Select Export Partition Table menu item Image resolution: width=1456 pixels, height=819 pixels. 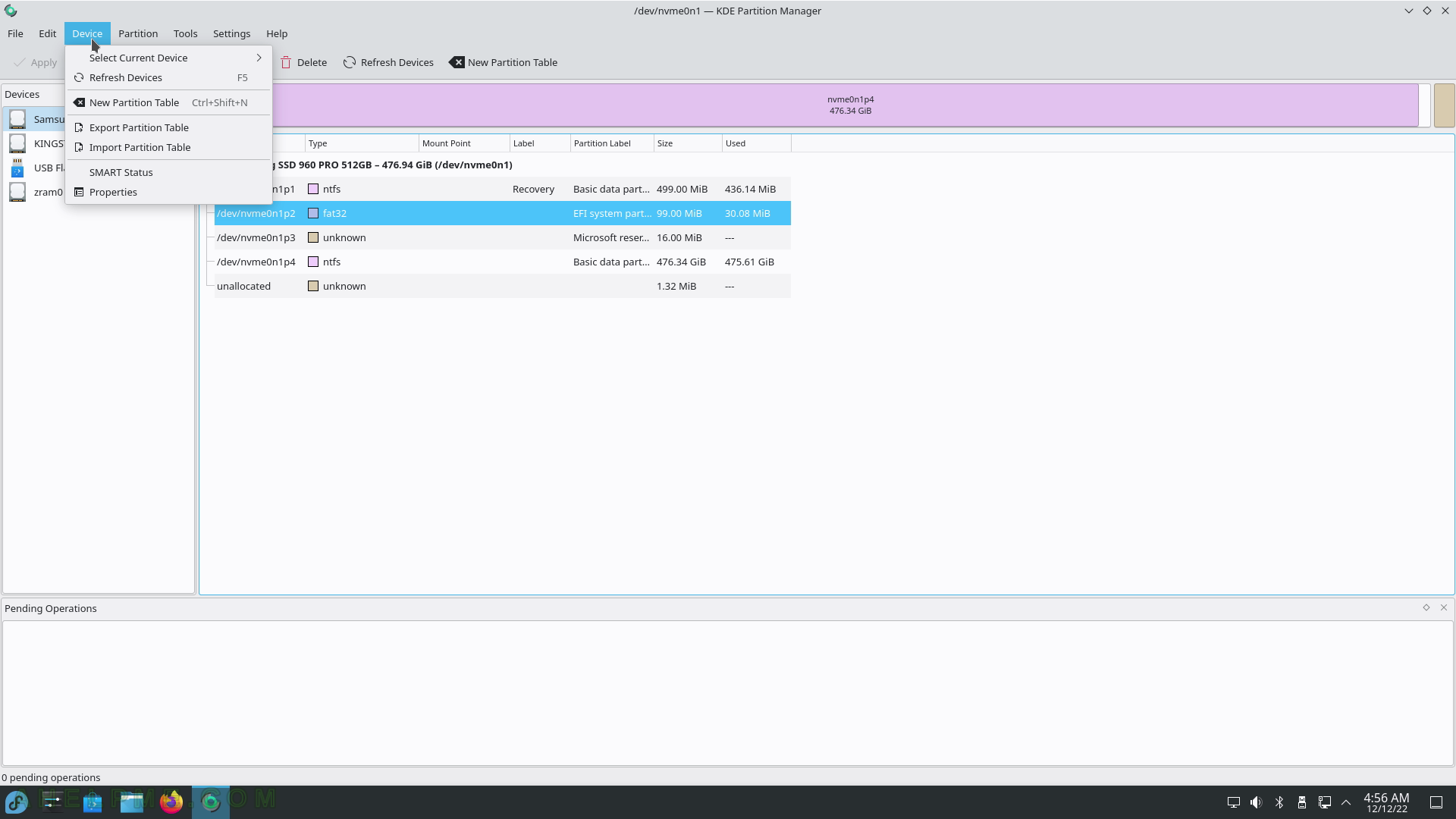(x=168, y=127)
